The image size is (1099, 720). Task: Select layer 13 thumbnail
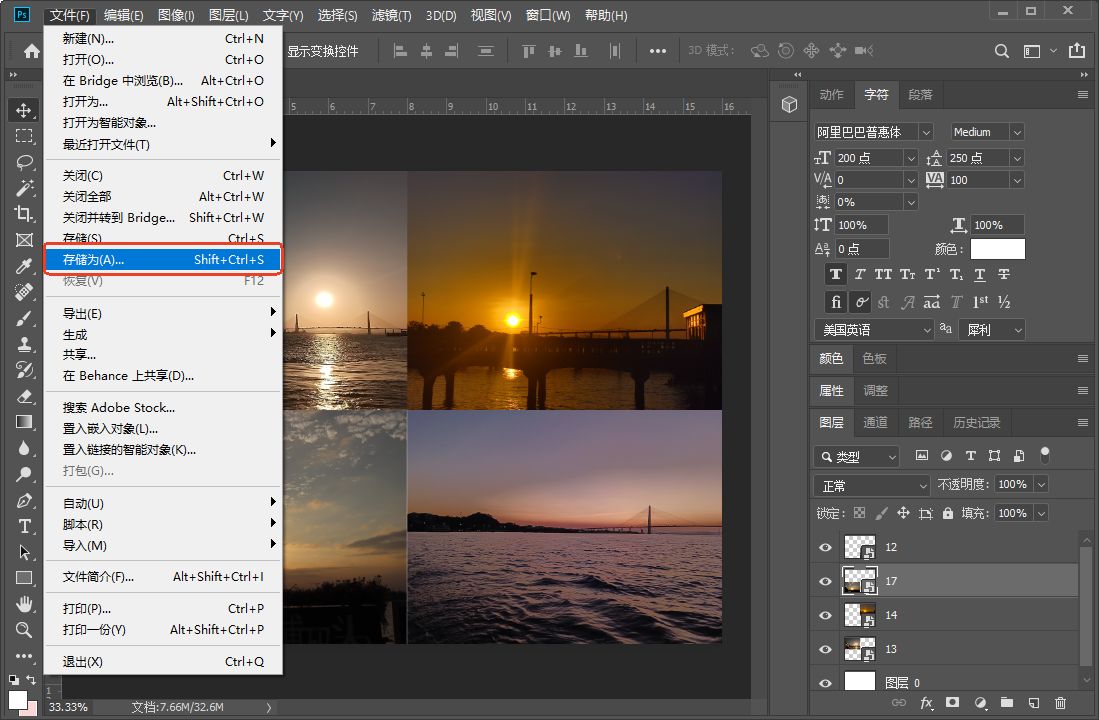pyautogui.click(x=859, y=649)
